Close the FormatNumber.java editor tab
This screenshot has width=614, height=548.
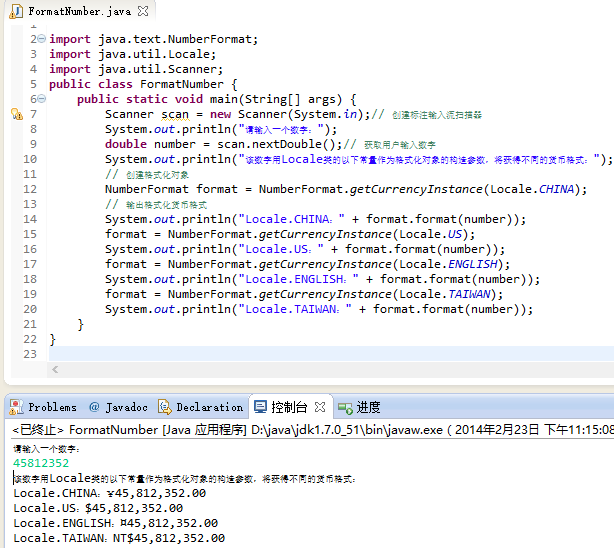[x=143, y=11]
